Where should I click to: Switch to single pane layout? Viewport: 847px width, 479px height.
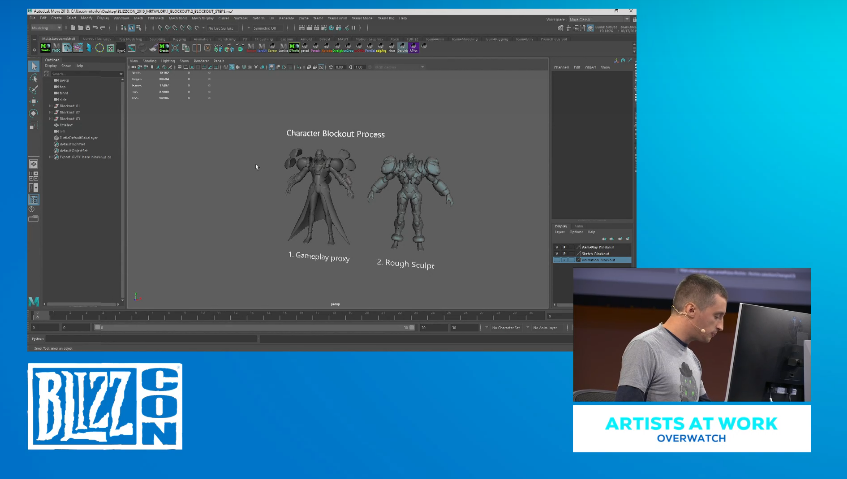(33, 164)
